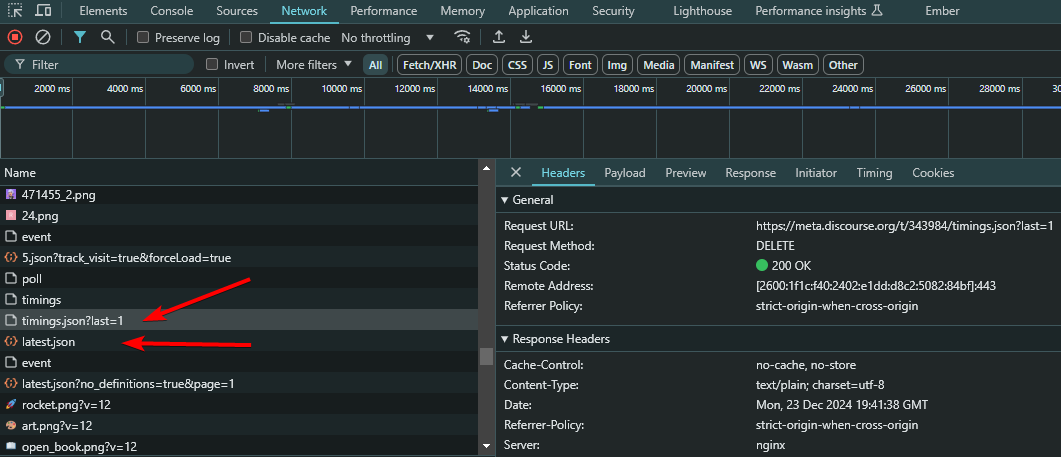Click the 16000 ms timeline overview marker
The width and height of the screenshot is (1061, 457).
563,89
